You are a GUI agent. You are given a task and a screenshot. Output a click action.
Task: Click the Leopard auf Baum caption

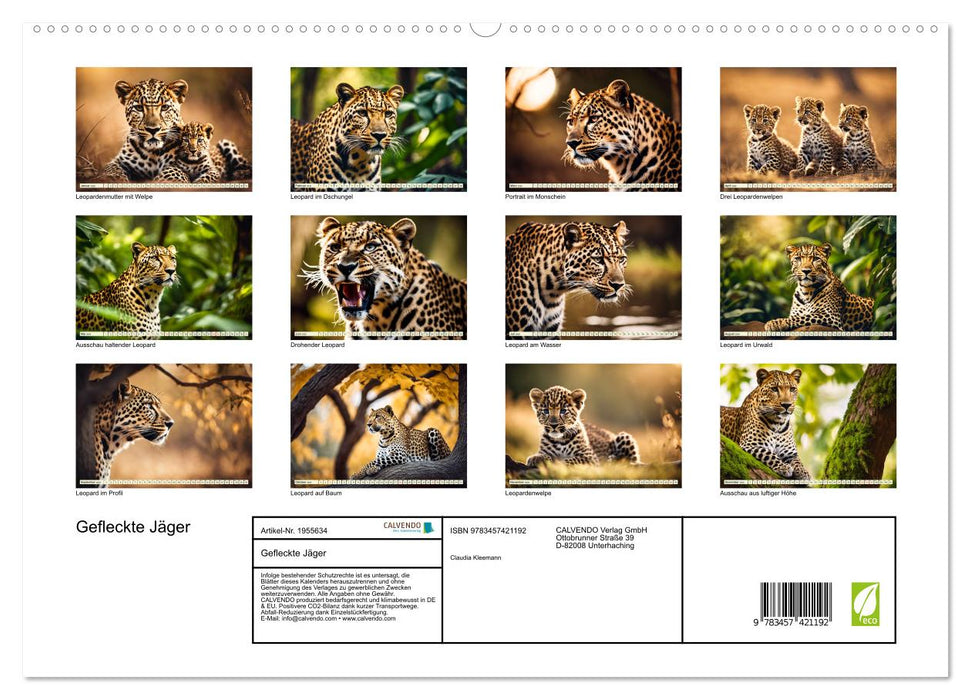(x=313, y=492)
